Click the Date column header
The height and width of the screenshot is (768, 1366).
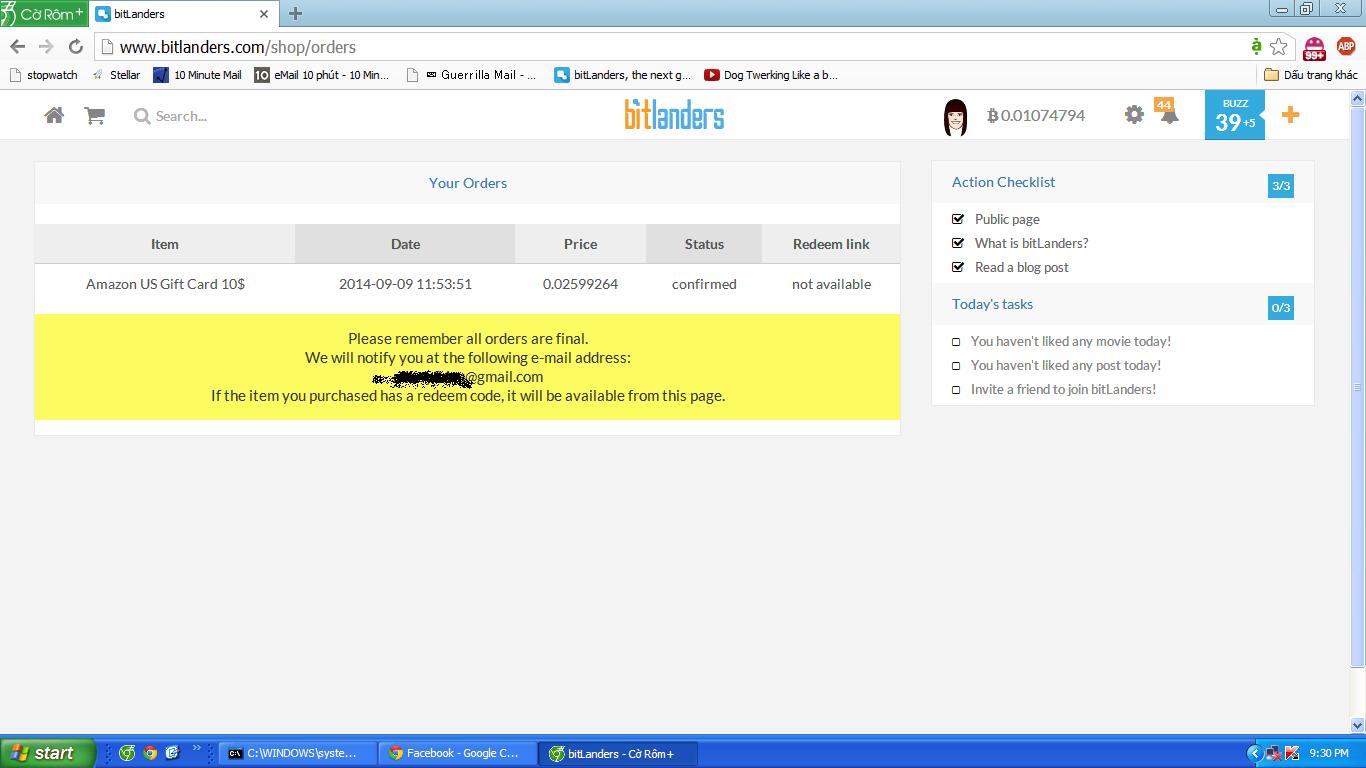pos(405,244)
